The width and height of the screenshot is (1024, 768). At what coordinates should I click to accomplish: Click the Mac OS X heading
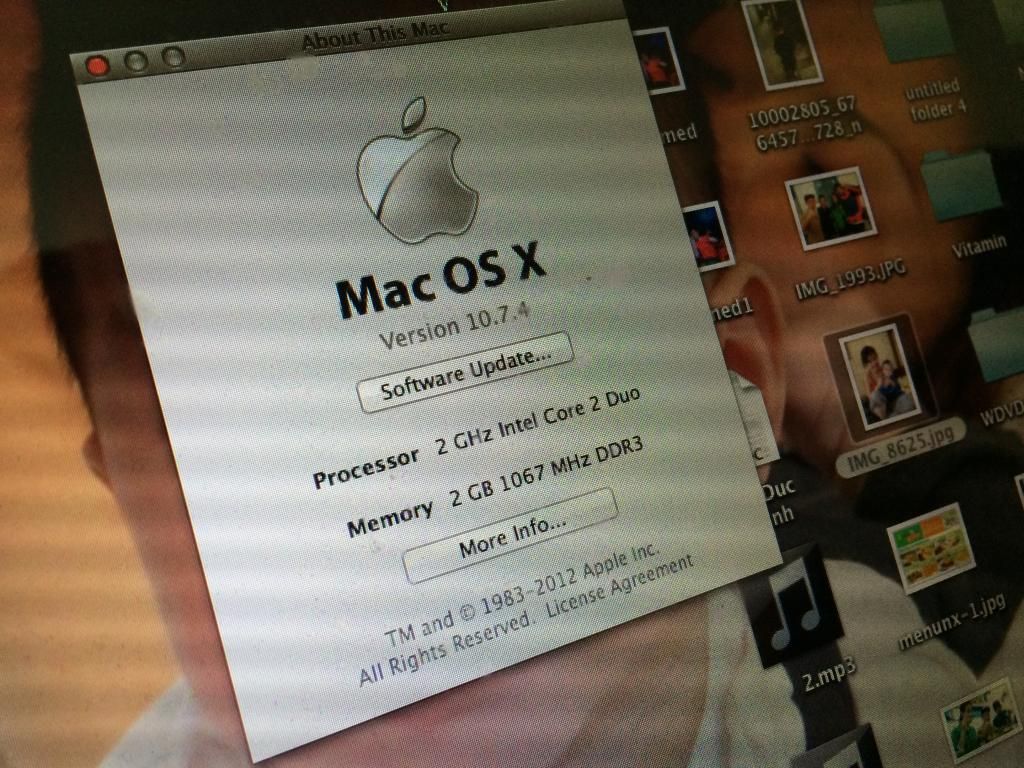click(x=441, y=279)
